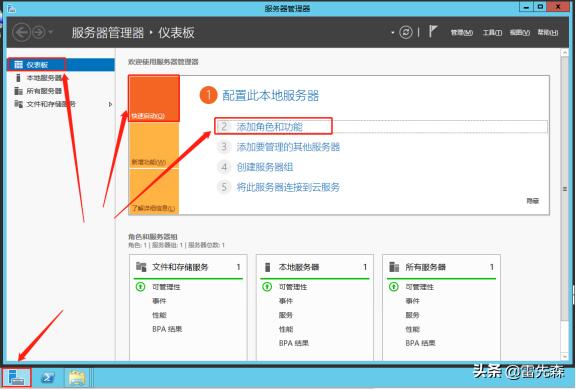Click Server Manager icon on taskbar
Screen dimensions: 576x390
(17, 377)
